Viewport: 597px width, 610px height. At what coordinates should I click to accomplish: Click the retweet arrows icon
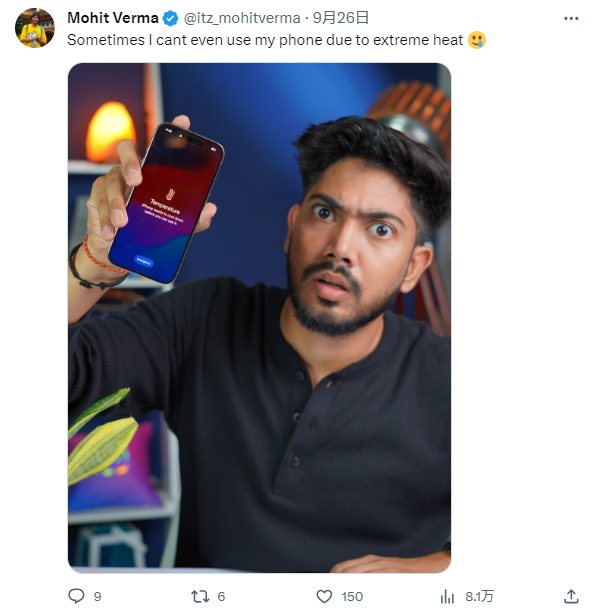coord(200,596)
